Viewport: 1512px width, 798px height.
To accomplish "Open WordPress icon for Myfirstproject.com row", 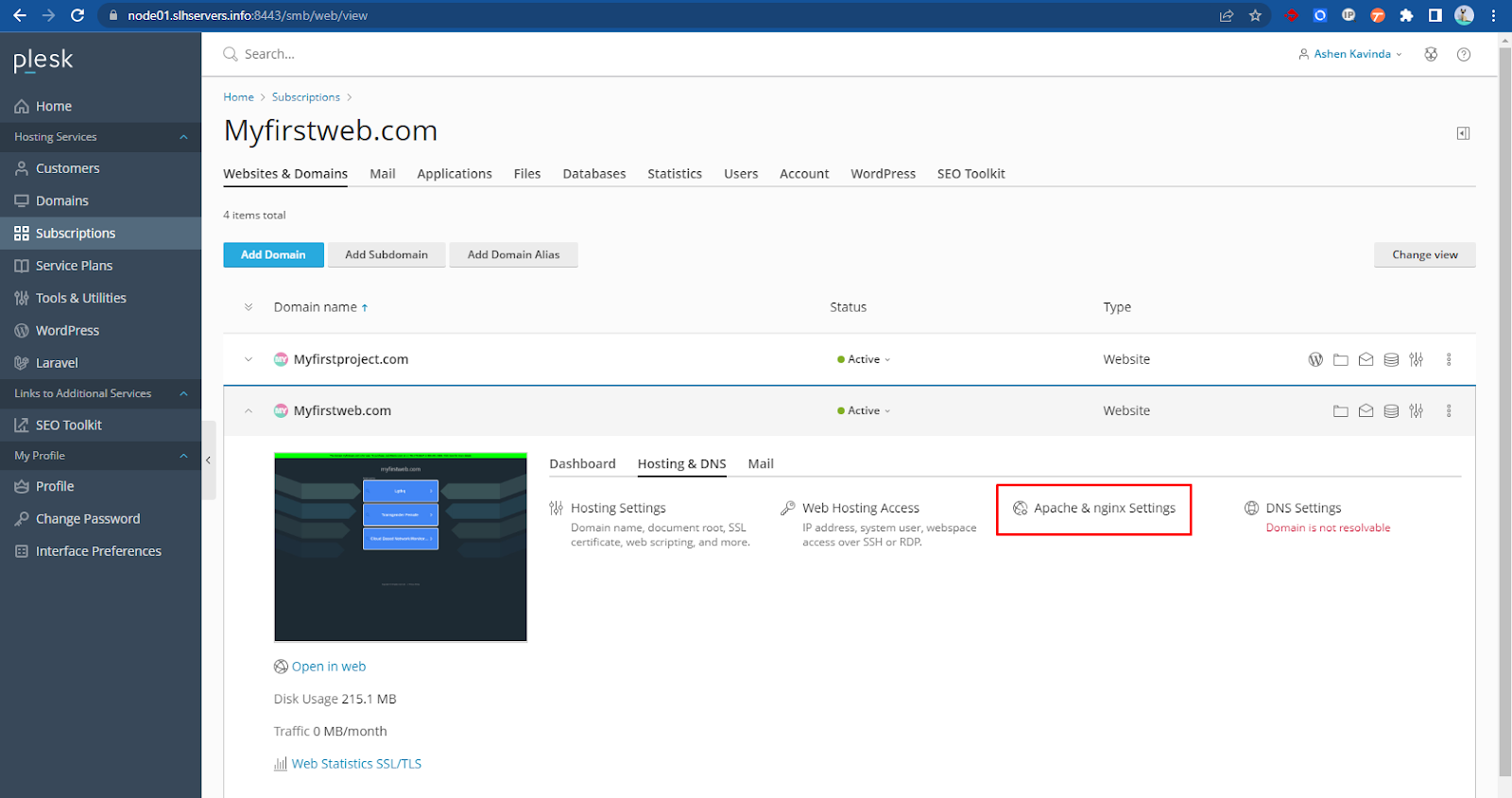I will click(1314, 359).
